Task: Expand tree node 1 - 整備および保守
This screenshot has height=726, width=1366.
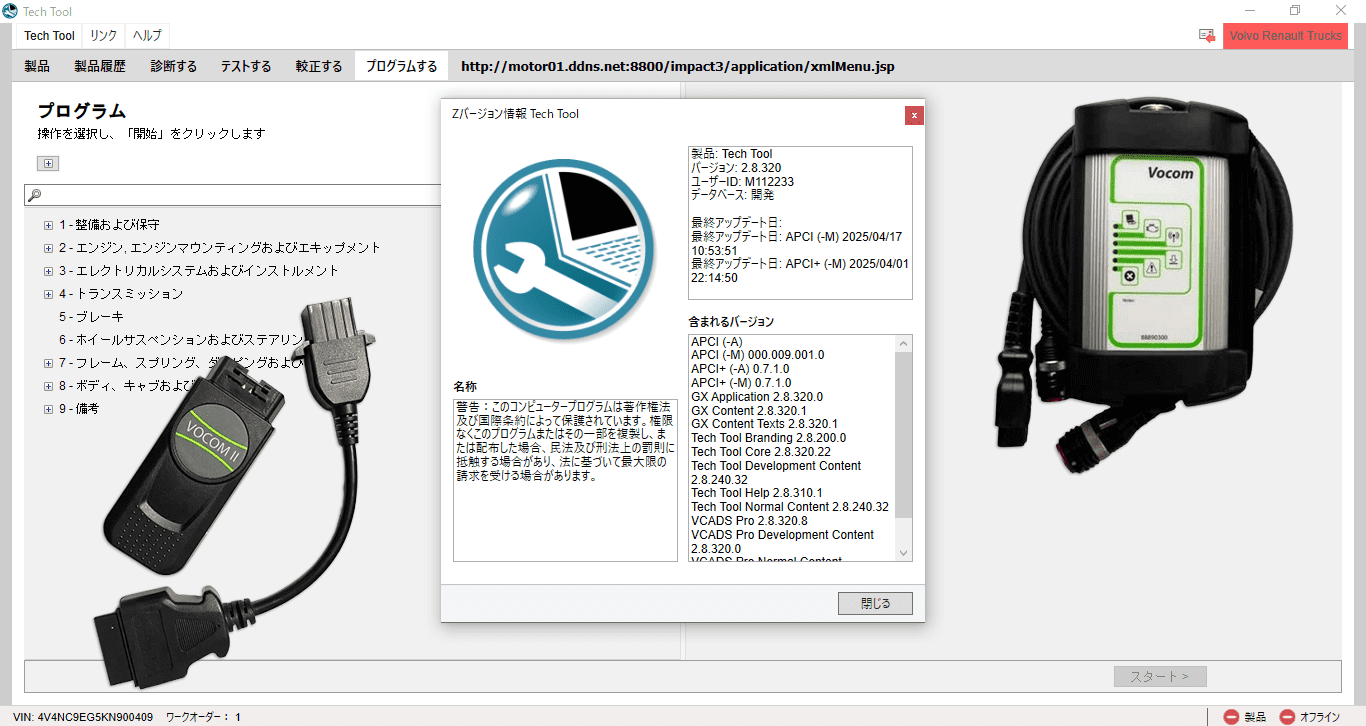Action: pos(48,225)
